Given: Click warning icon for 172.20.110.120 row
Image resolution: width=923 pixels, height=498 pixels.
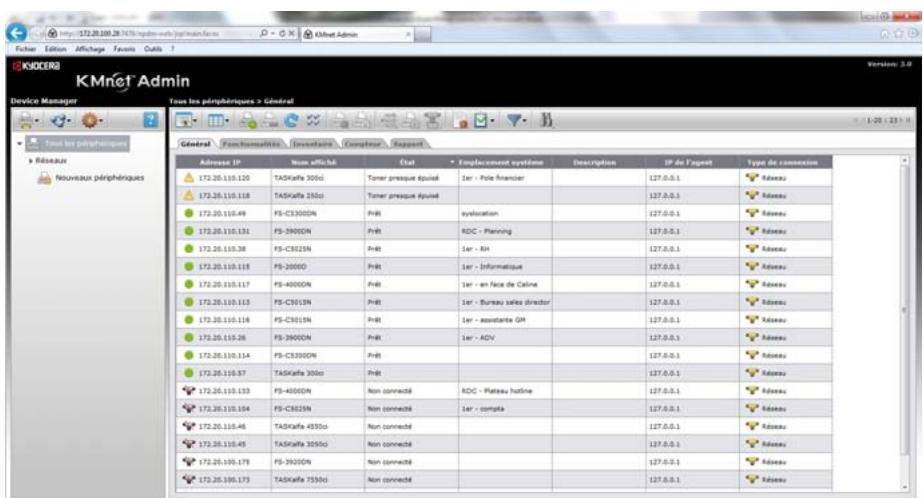Looking at the screenshot, I should click(x=188, y=177).
